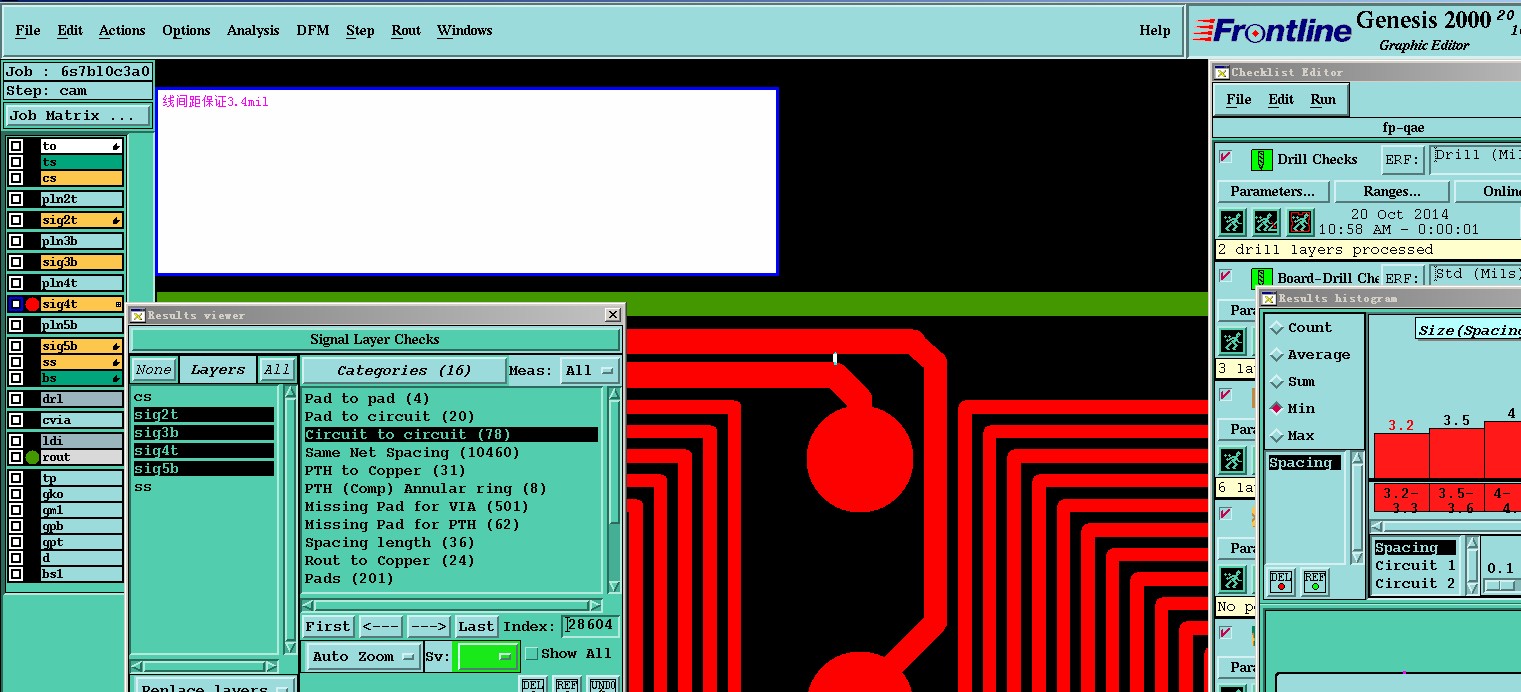Select the Min radio option

pos(1277,409)
